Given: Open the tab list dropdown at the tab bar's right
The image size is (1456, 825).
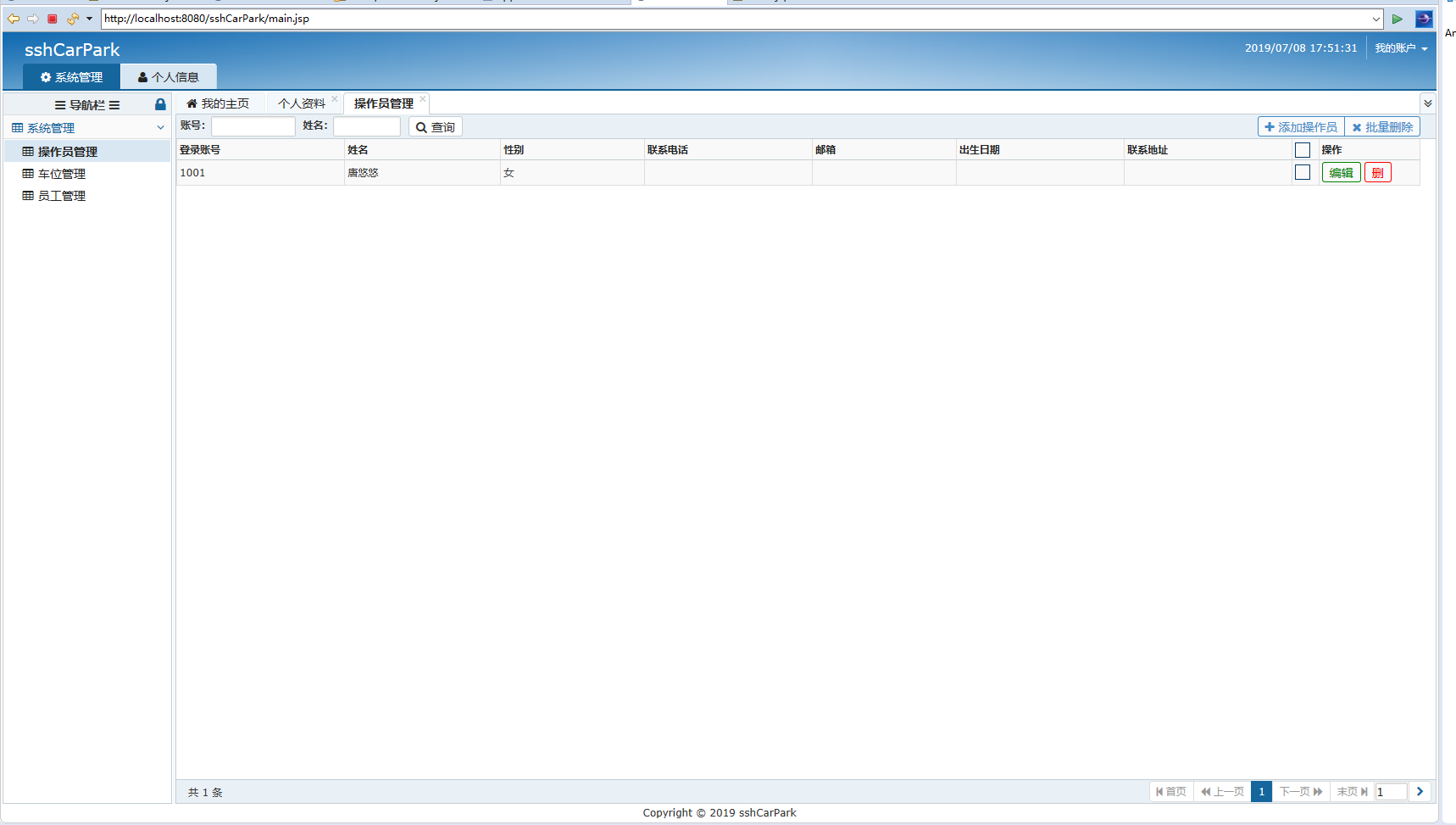Looking at the screenshot, I should pos(1428,103).
